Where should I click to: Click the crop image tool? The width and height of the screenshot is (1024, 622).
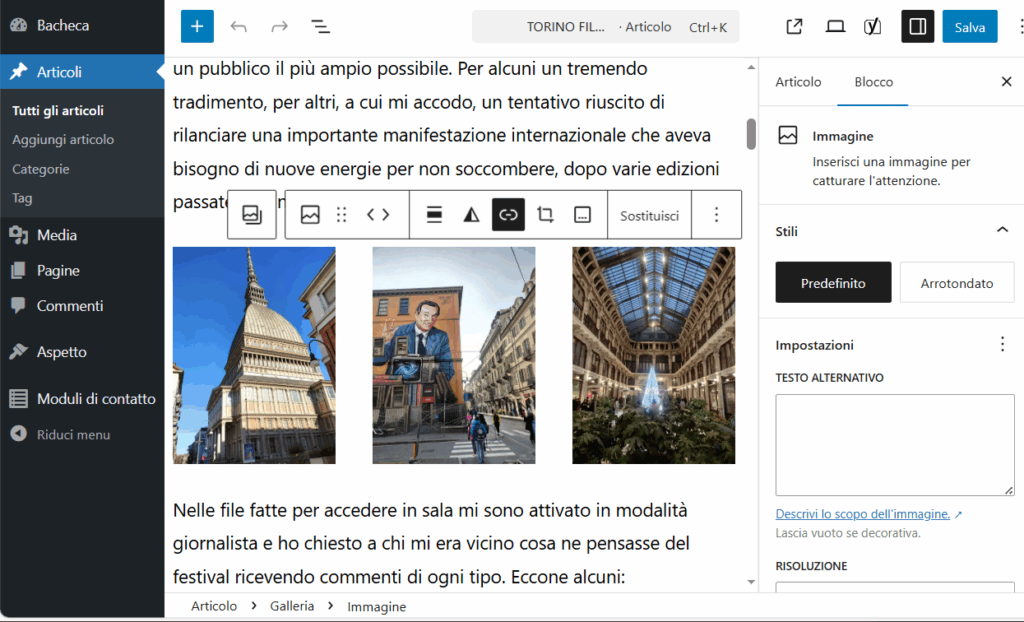coord(545,215)
